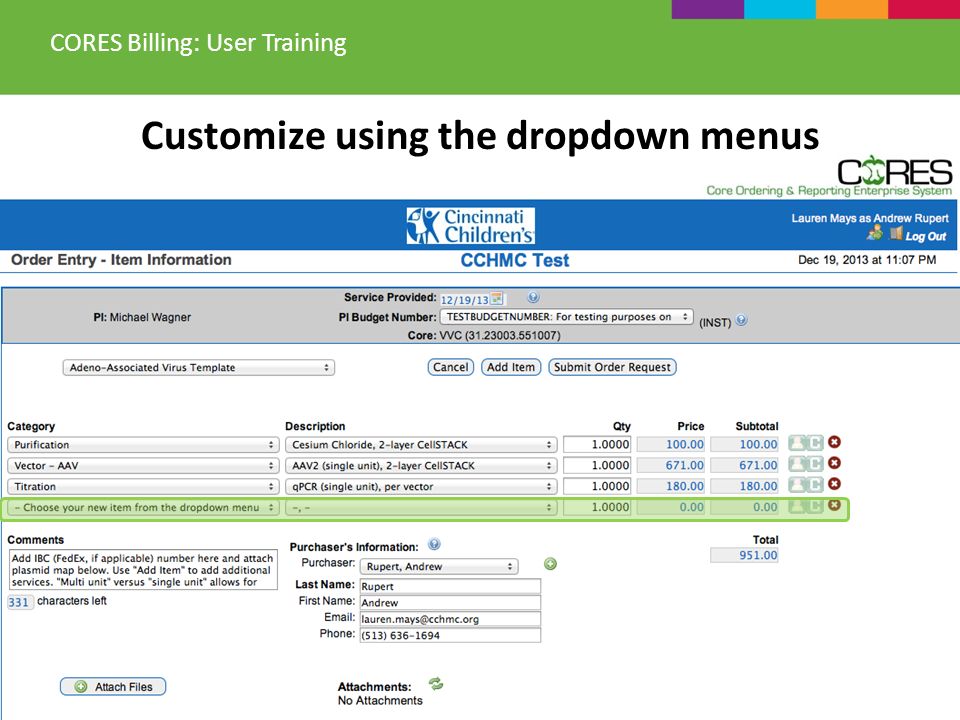Open empty description dropdown on new row
Viewport: 960px width, 720px height.
421,508
